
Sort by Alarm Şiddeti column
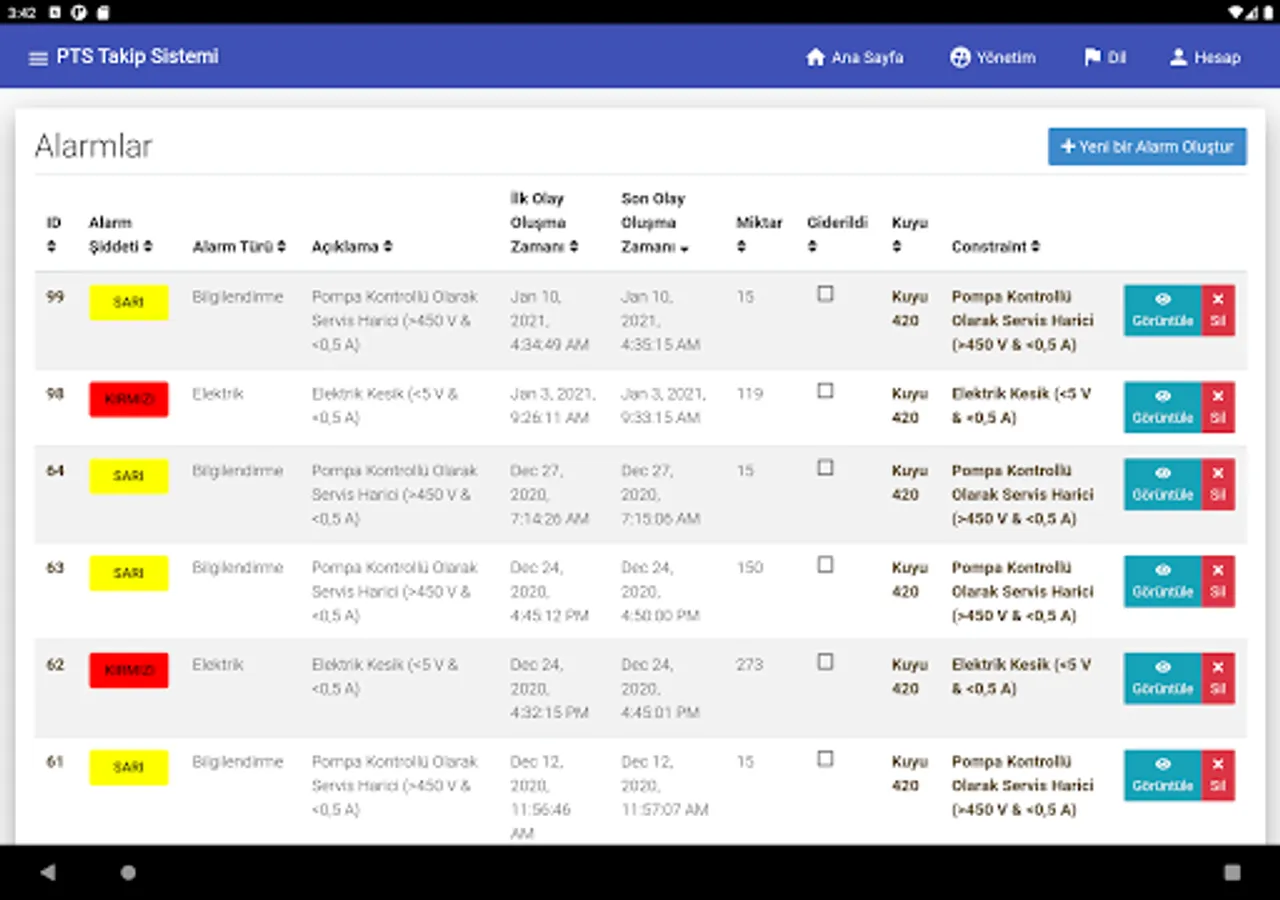point(120,246)
